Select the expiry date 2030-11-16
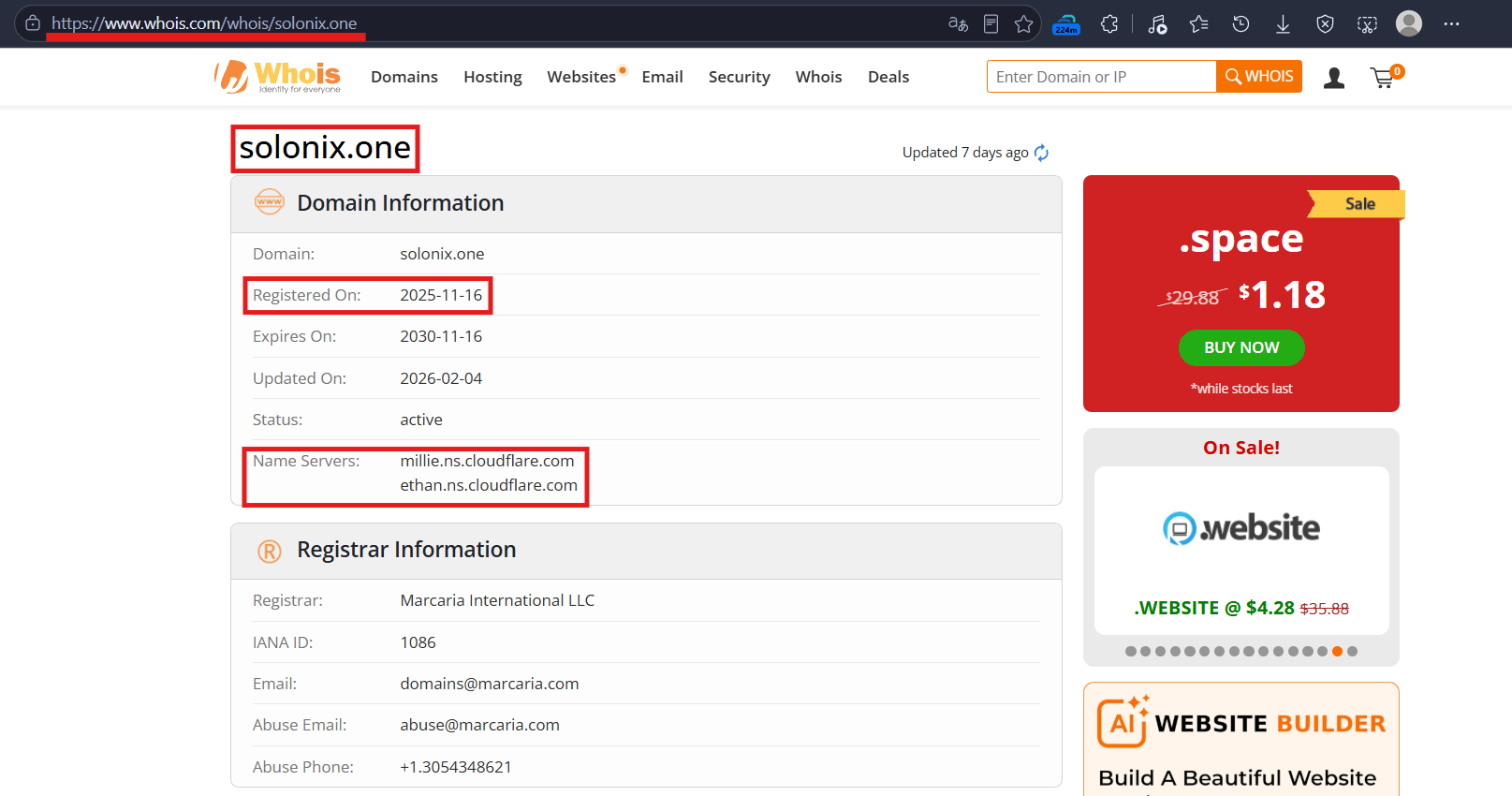The image size is (1512, 796). pos(441,336)
